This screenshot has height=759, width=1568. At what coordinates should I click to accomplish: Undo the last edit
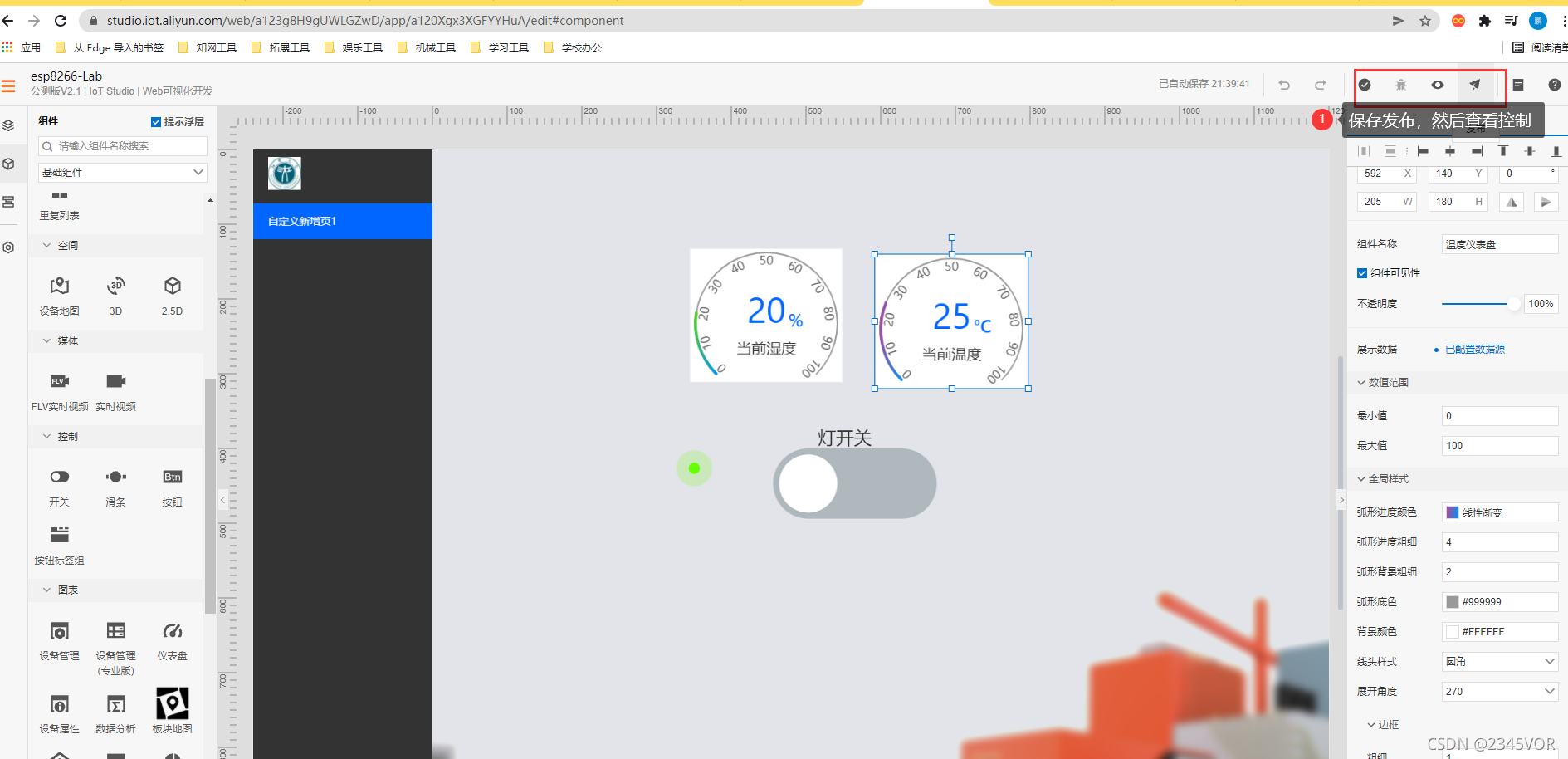1284,85
